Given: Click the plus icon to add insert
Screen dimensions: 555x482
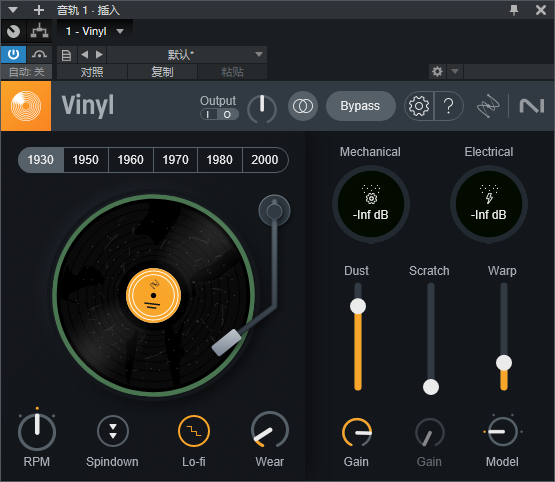Looking at the screenshot, I should [39, 10].
